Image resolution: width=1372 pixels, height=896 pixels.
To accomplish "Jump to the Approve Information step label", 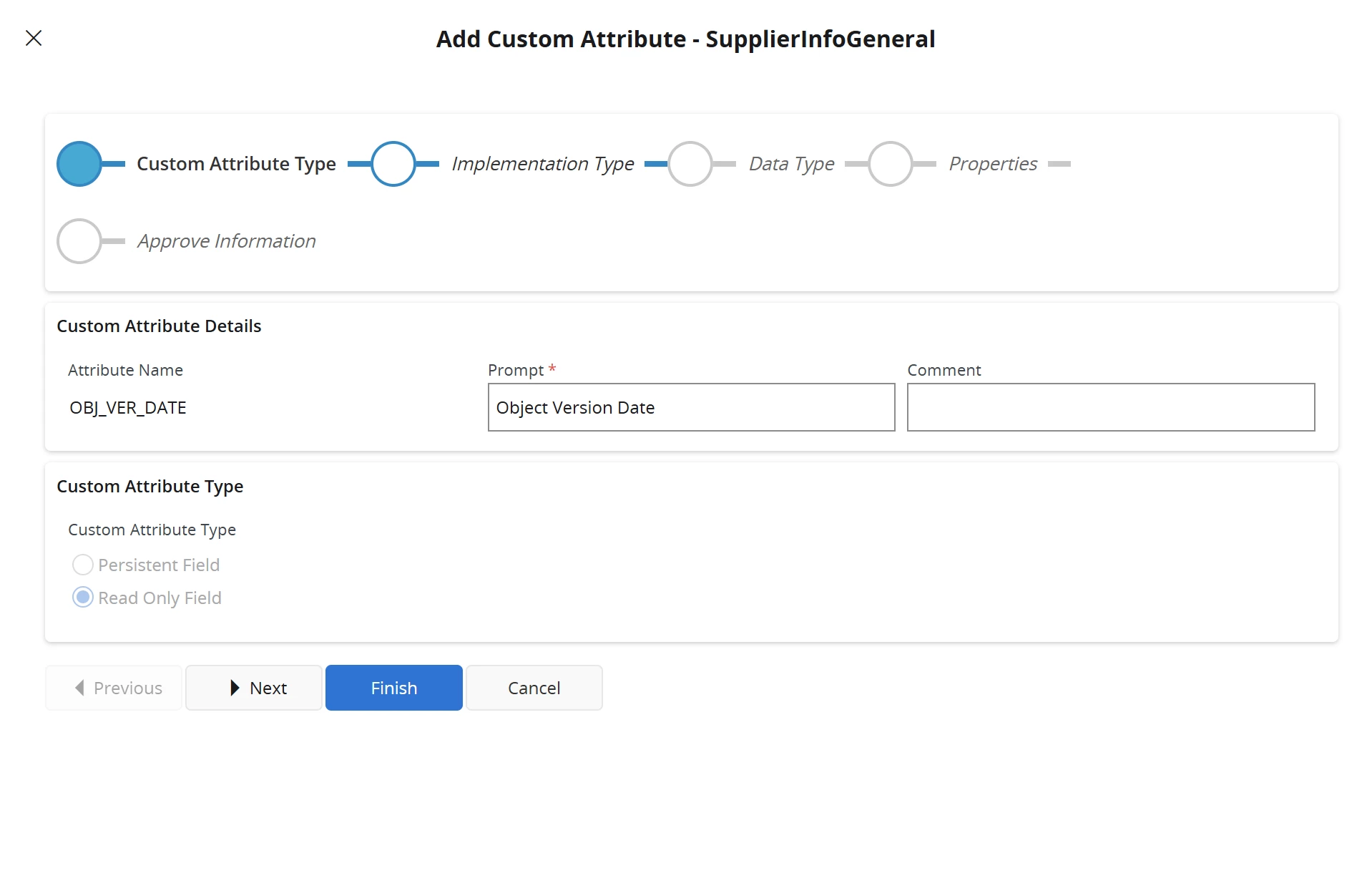I will [227, 241].
